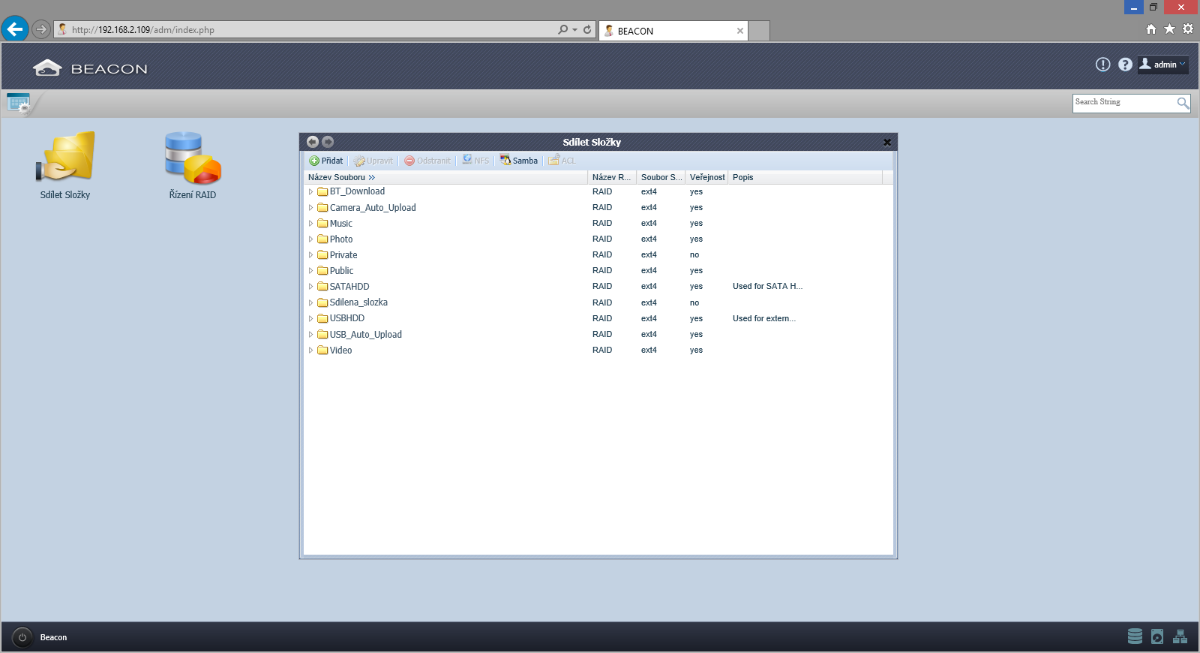Expand the Video folder tree node
The image size is (1200, 653).
click(x=311, y=351)
